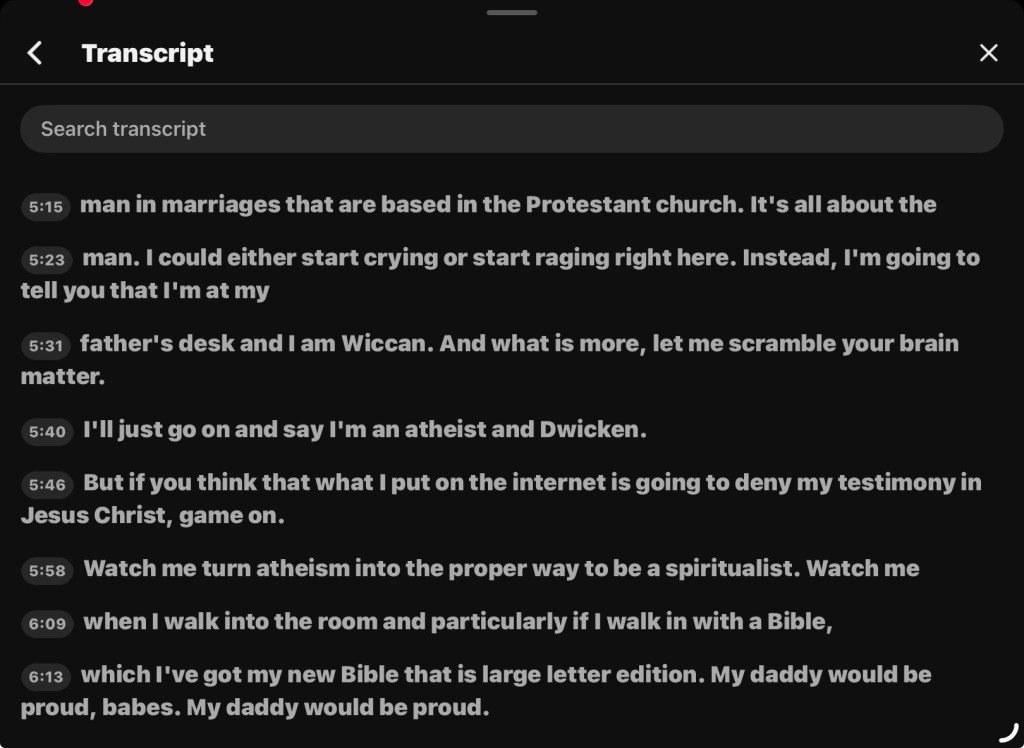The height and width of the screenshot is (748, 1024).
Task: Go back using the left arrow
Action: pyautogui.click(x=35, y=53)
